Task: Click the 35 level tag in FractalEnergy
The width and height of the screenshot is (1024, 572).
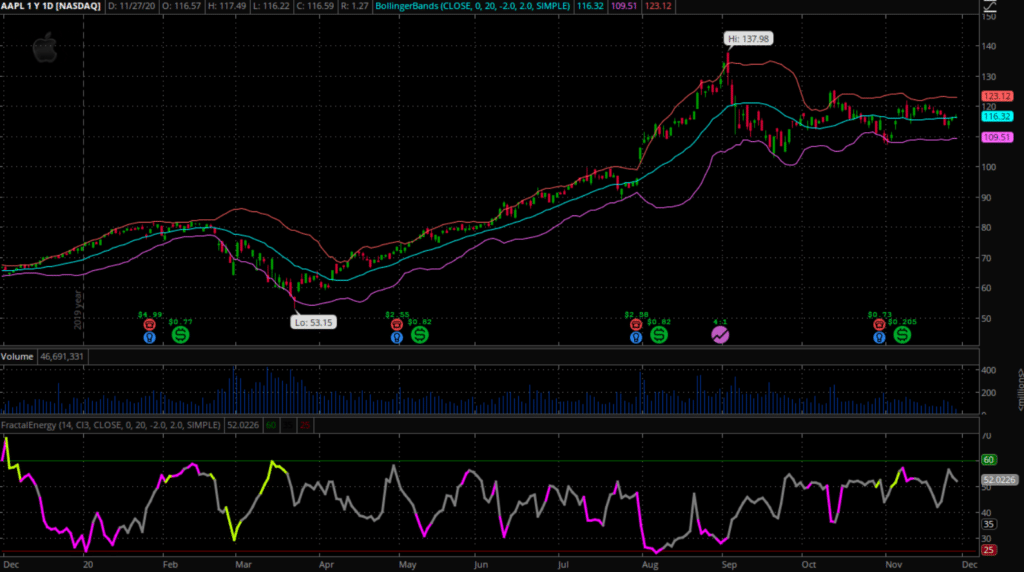Action: (989, 524)
